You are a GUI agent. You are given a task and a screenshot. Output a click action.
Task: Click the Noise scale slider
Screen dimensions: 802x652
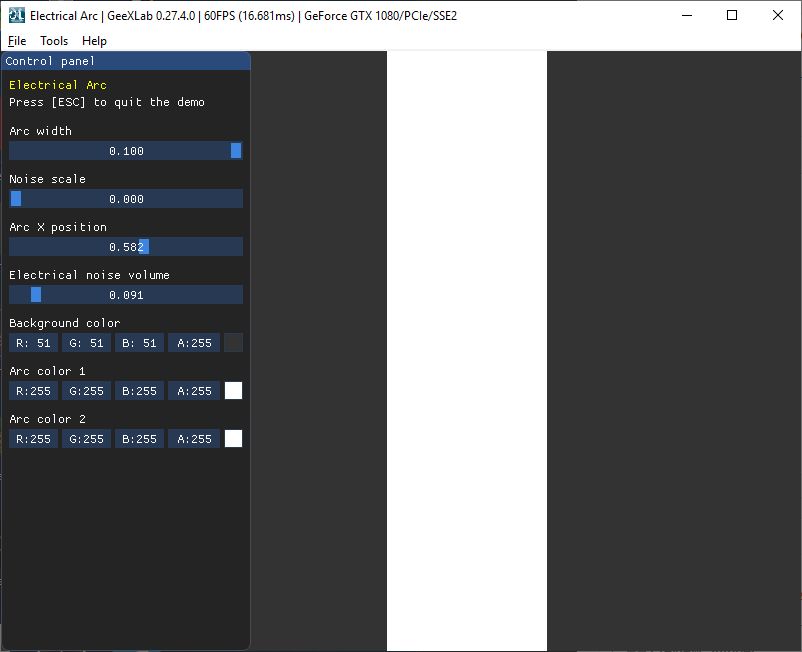[x=126, y=199]
